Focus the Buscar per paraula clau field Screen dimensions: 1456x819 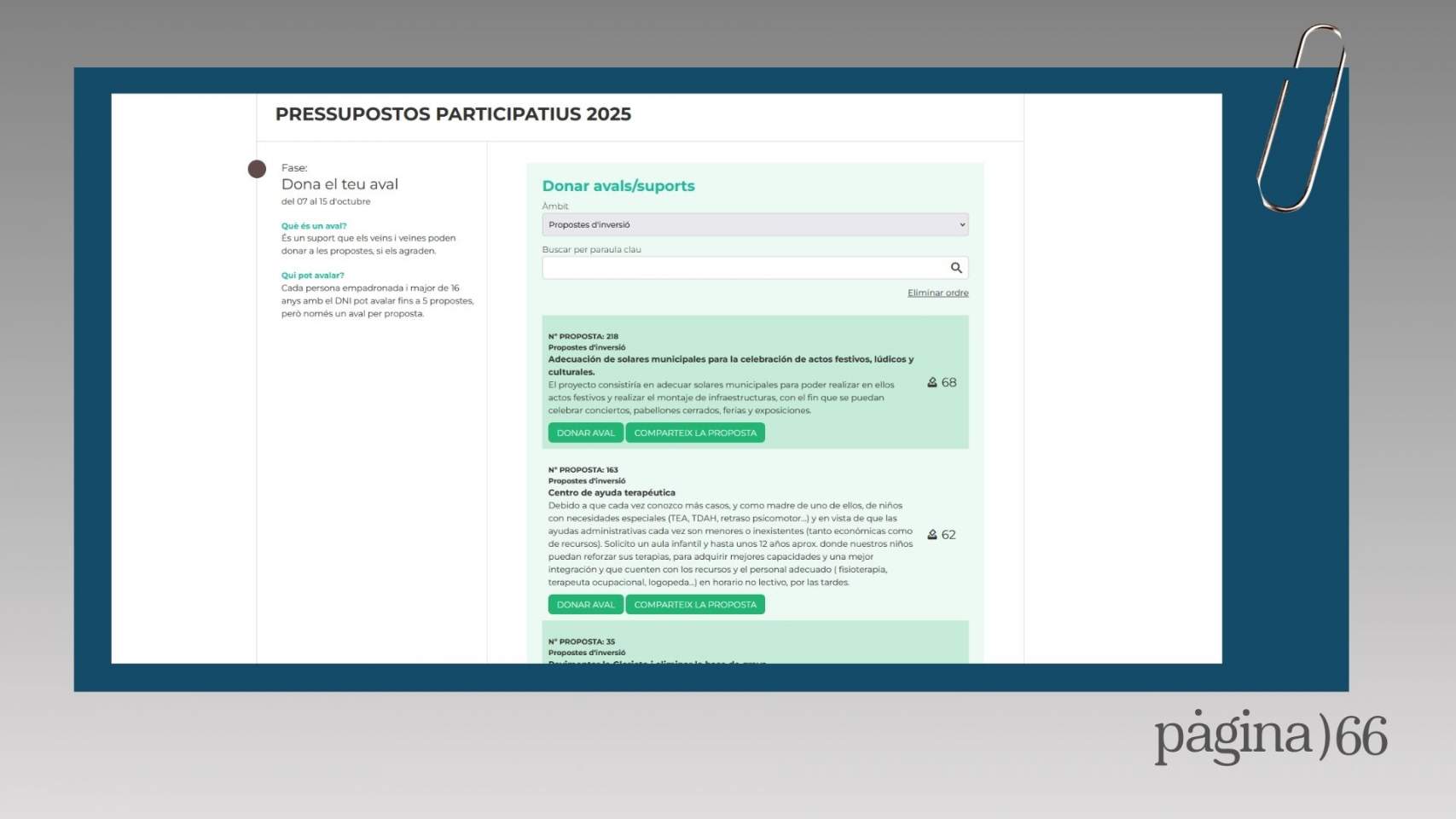pos(744,268)
